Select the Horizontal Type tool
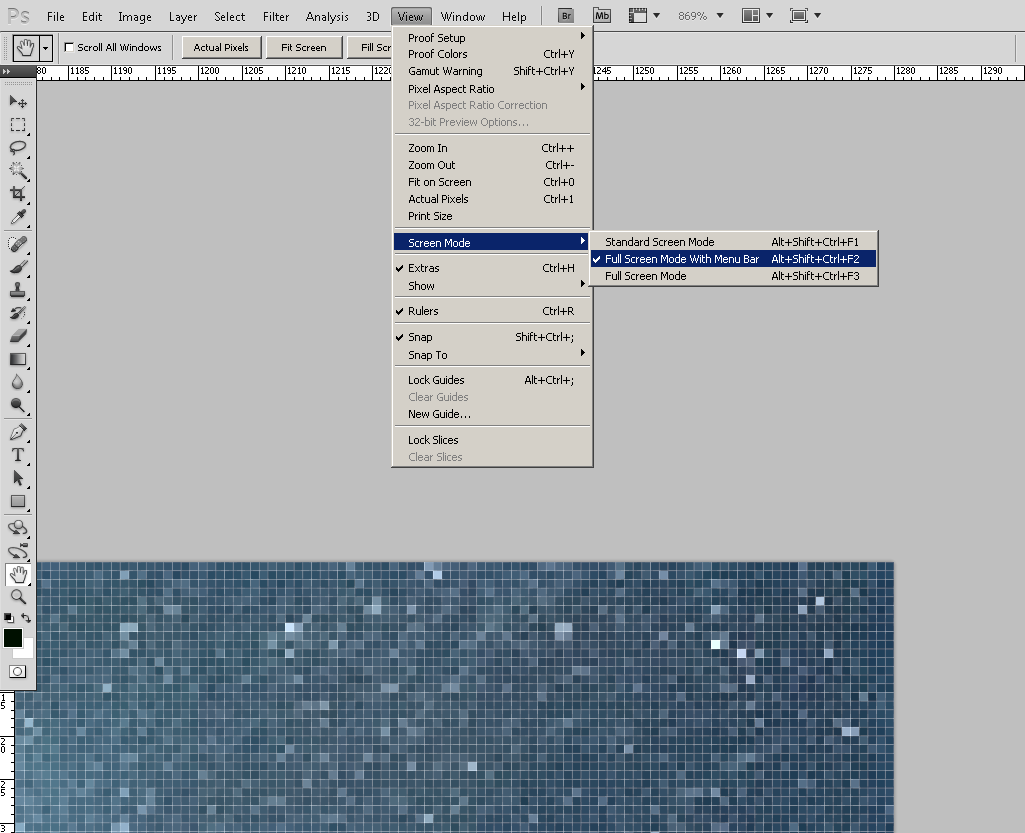This screenshot has width=1025, height=833. 18,455
